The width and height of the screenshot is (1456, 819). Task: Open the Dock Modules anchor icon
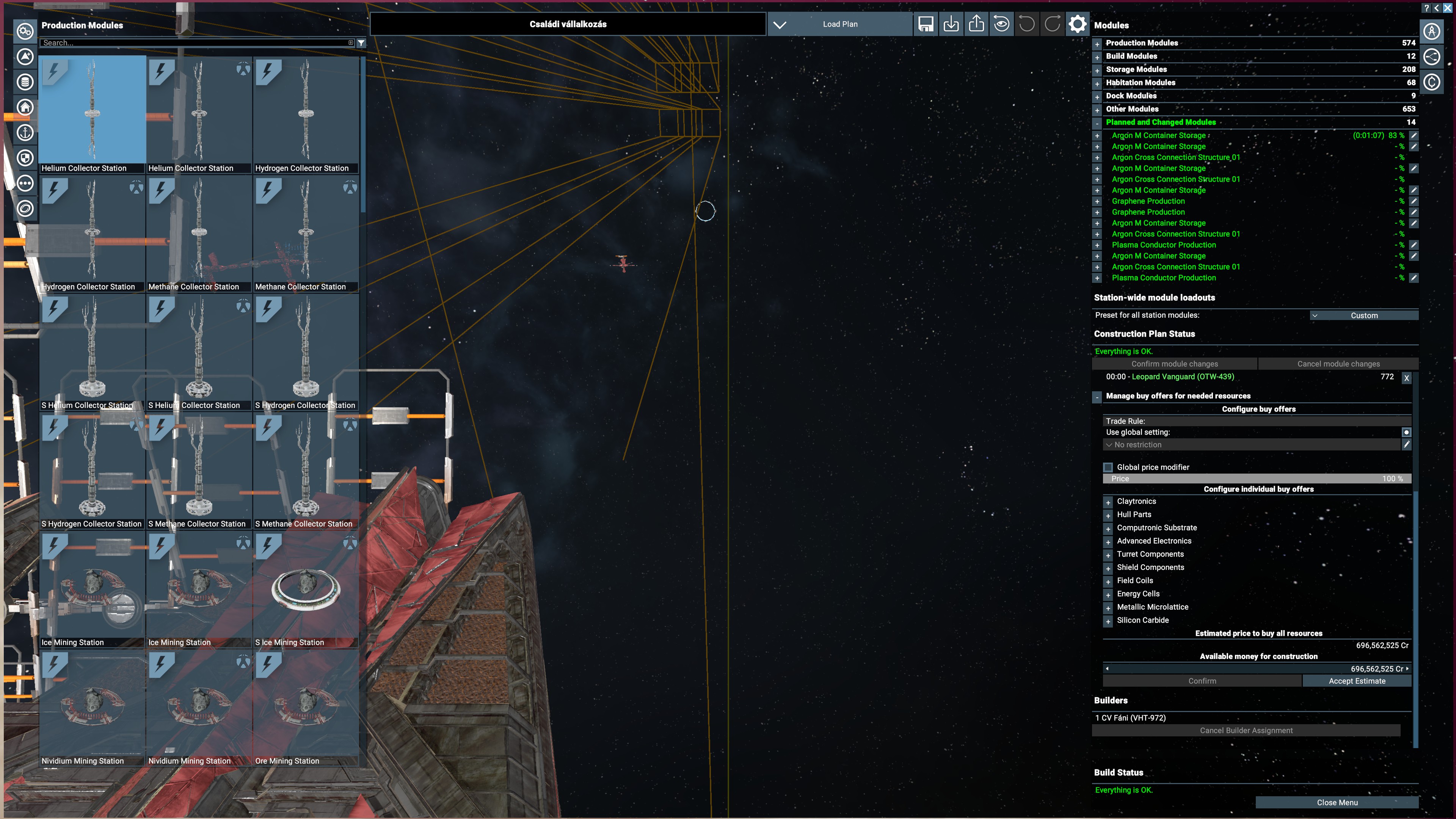[x=25, y=133]
